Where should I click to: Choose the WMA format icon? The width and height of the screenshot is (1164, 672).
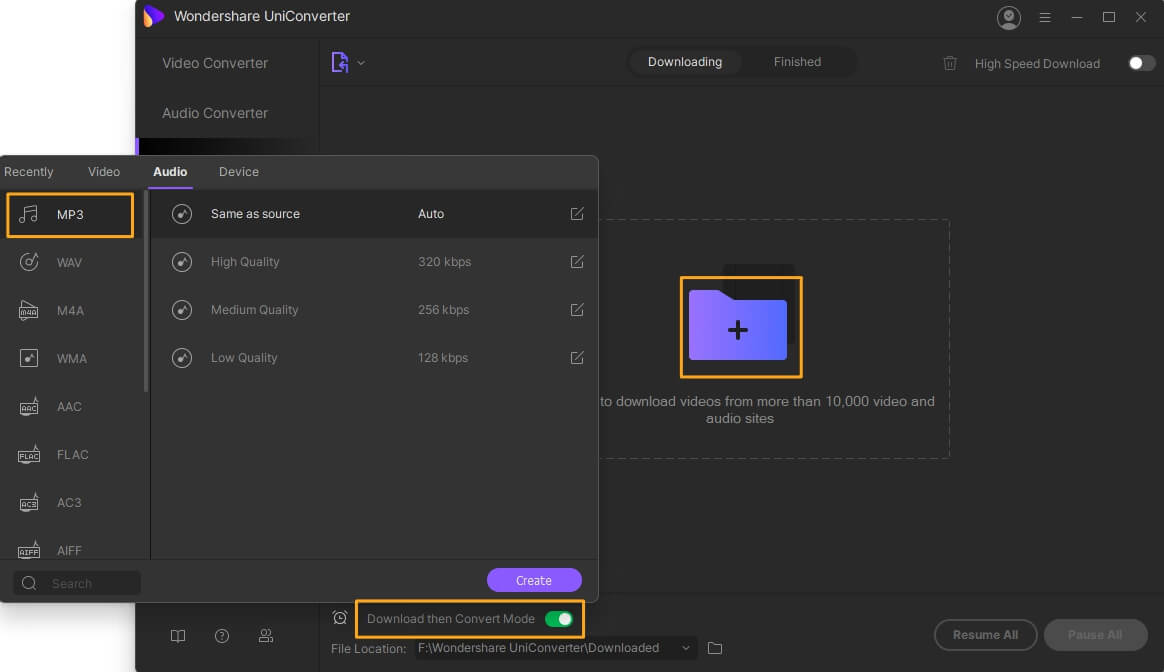click(28, 359)
